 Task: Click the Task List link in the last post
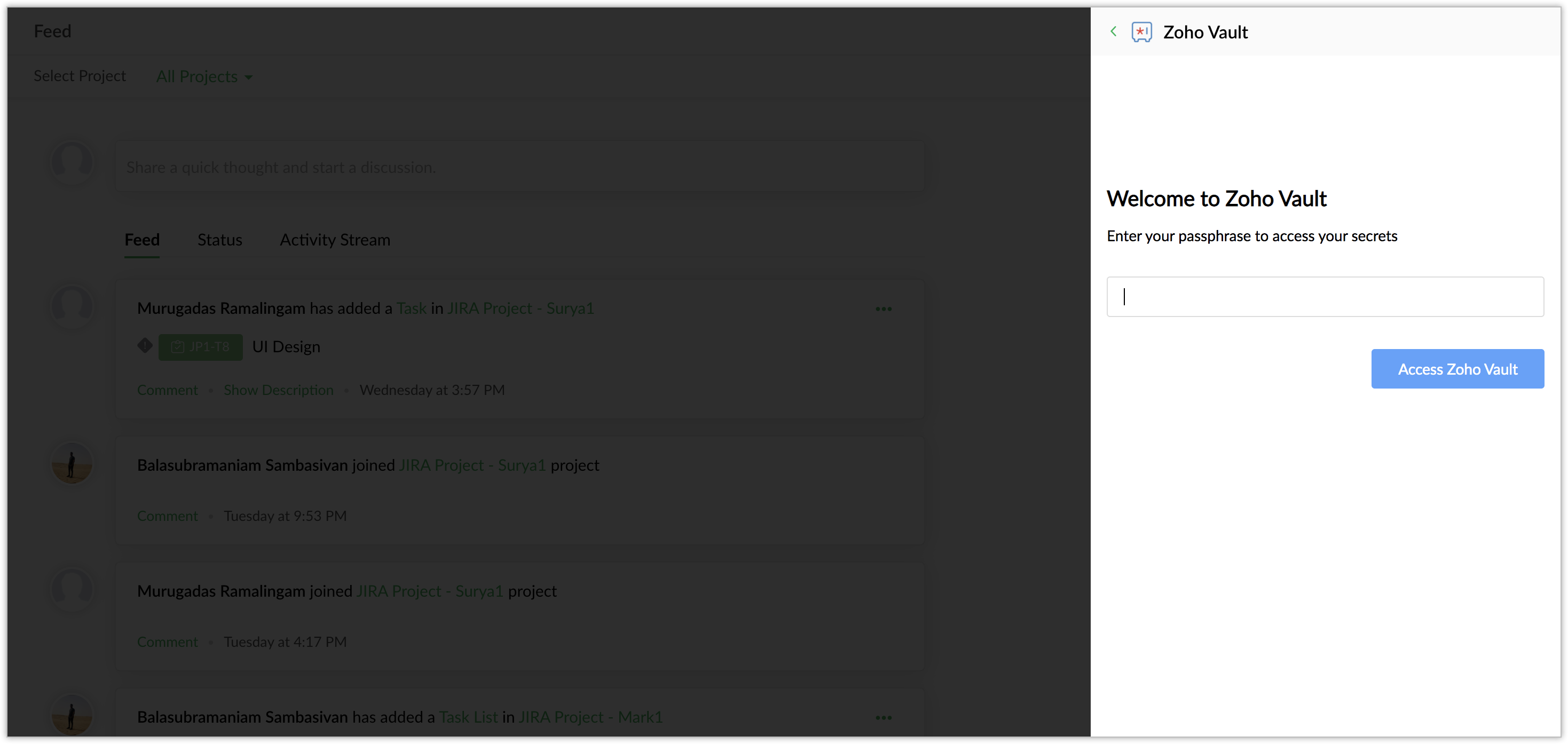pos(468,717)
